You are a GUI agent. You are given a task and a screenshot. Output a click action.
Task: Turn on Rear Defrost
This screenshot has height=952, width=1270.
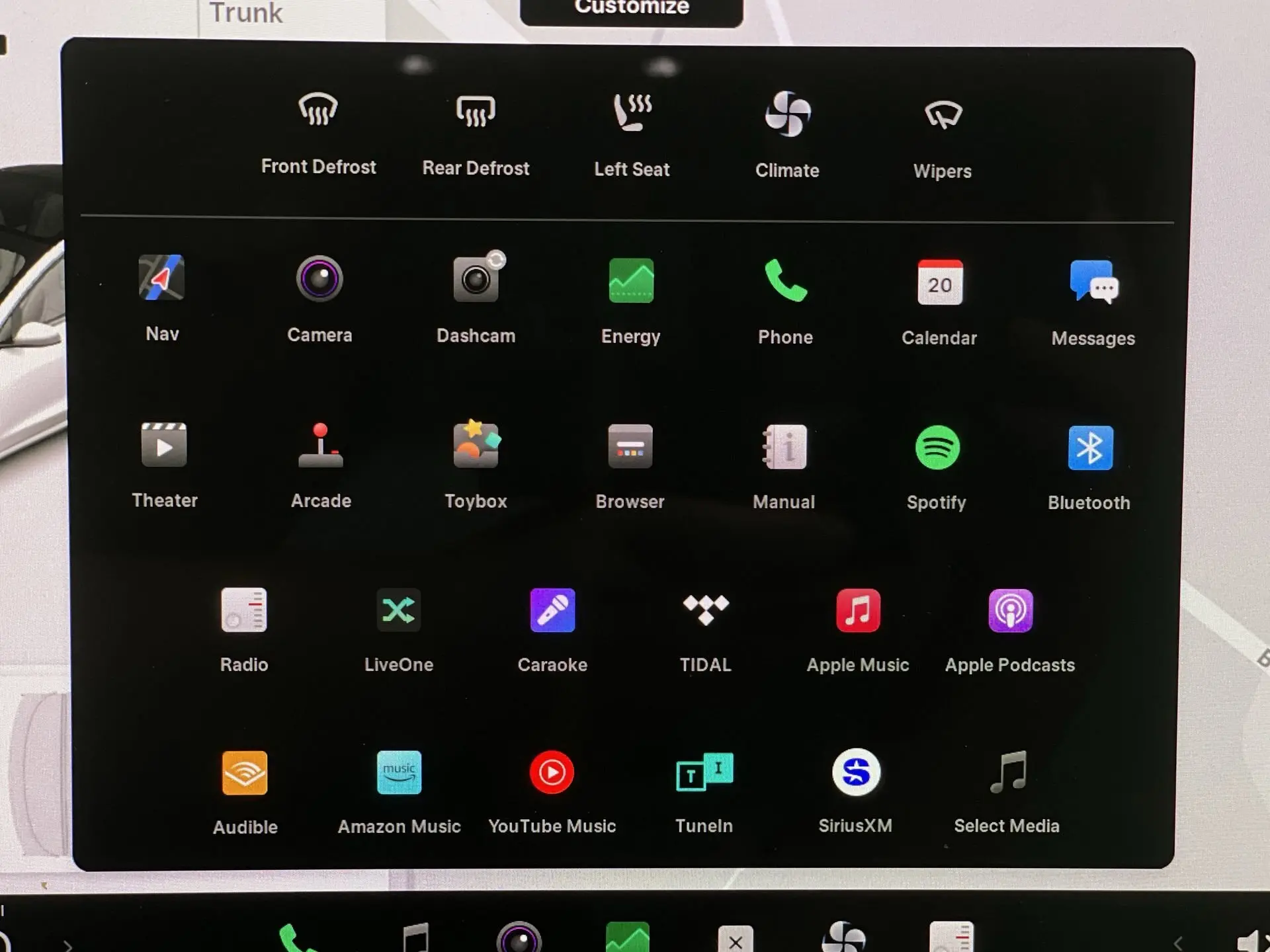pos(476,136)
